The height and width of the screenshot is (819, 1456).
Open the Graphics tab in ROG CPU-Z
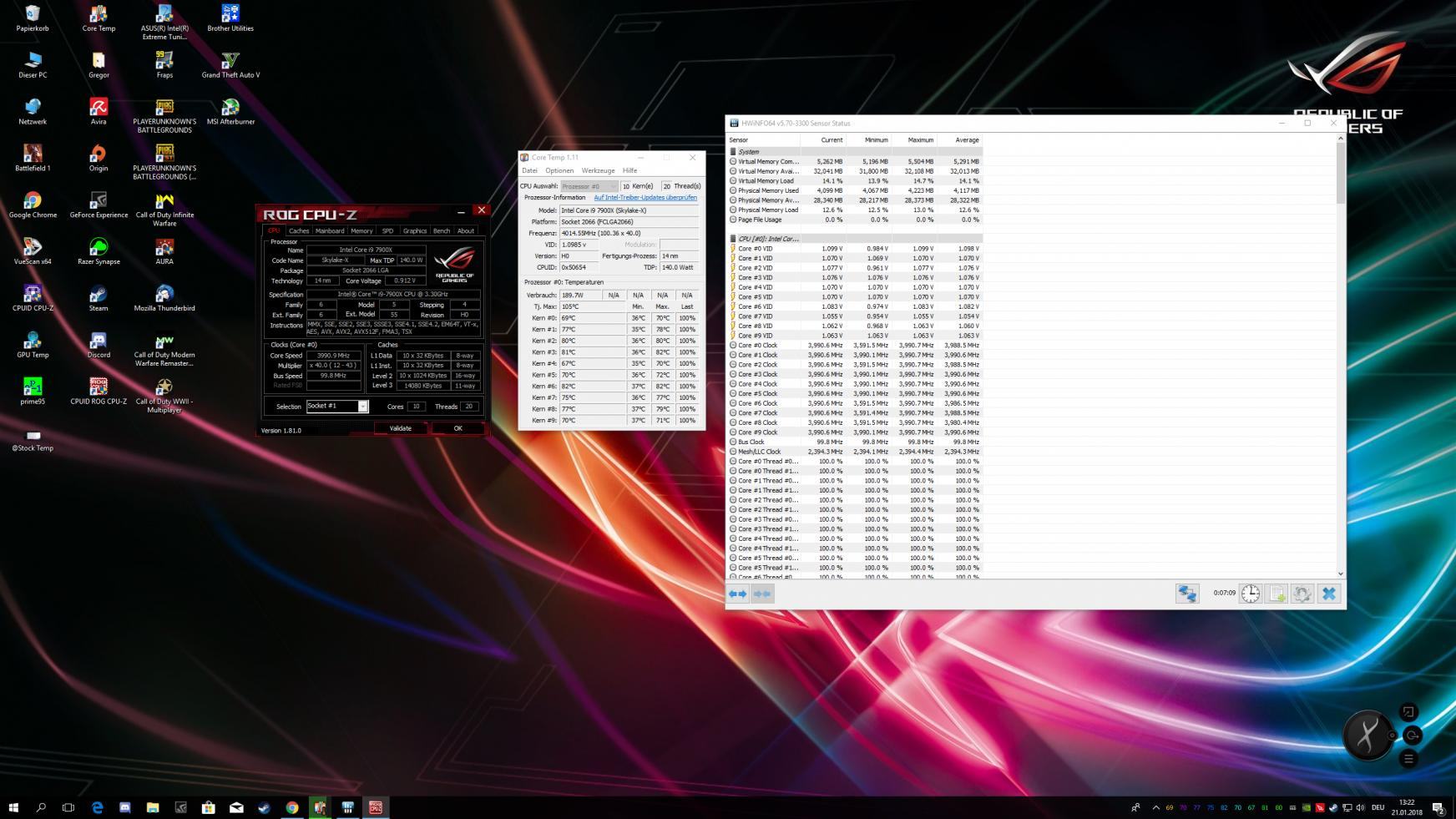(x=415, y=230)
